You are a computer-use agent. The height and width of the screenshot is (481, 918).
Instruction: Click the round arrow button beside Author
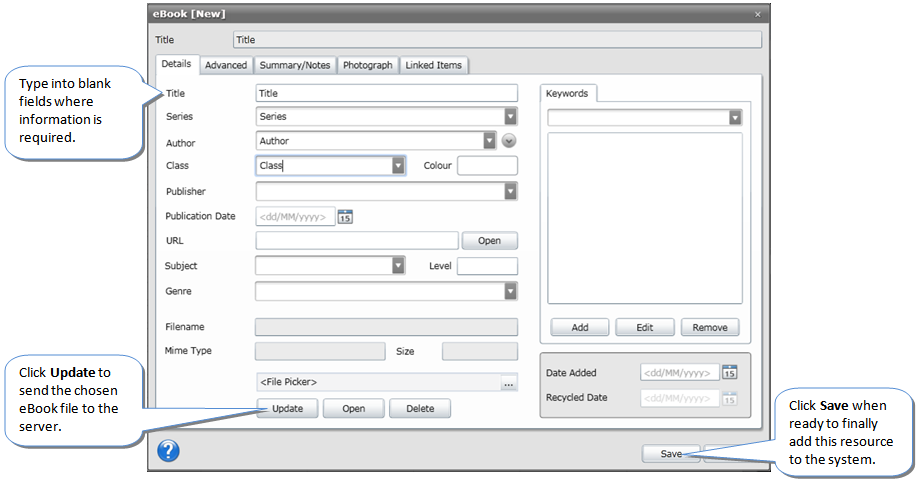click(509, 141)
